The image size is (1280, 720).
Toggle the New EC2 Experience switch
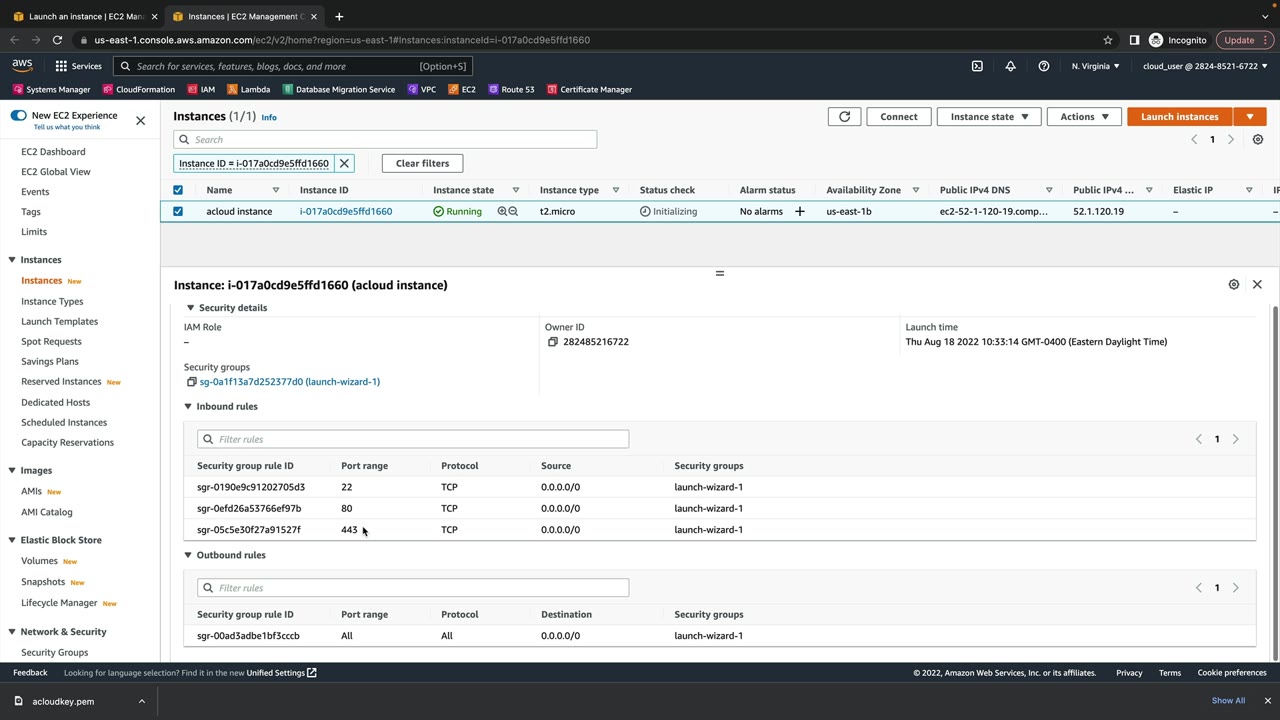pos(19,116)
